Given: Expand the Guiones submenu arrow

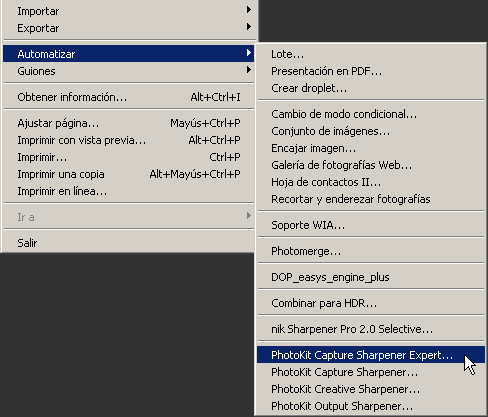Looking at the screenshot, I should click(249, 70).
